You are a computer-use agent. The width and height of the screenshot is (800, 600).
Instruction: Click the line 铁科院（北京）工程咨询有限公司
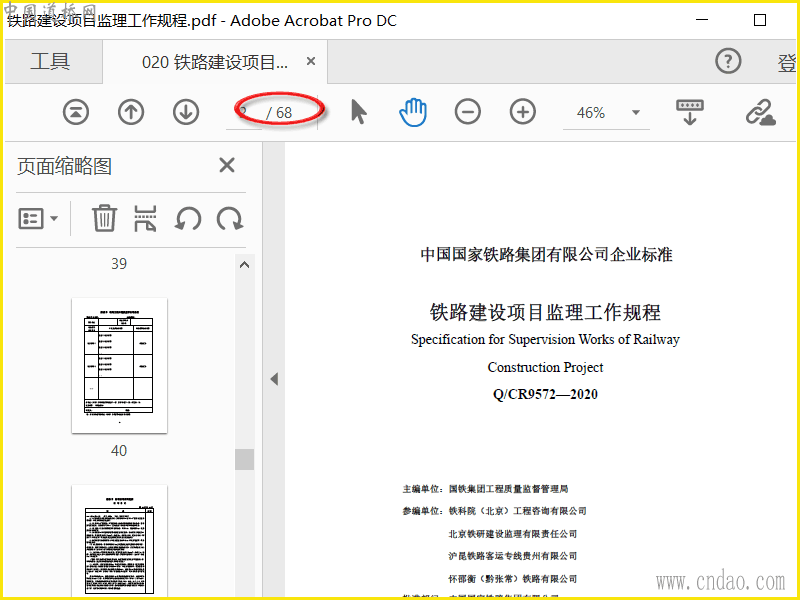tap(517, 511)
